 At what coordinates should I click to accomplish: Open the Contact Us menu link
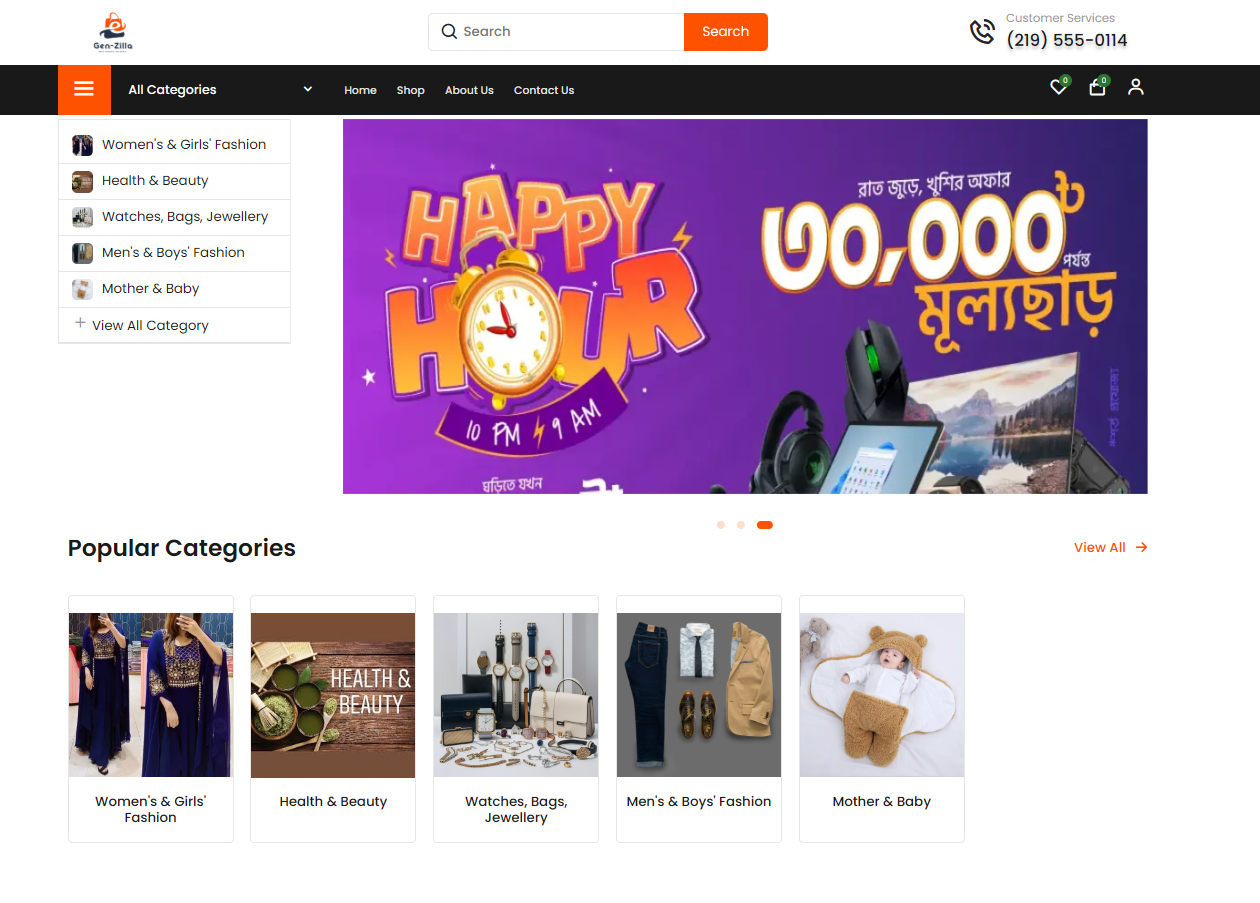tap(544, 90)
